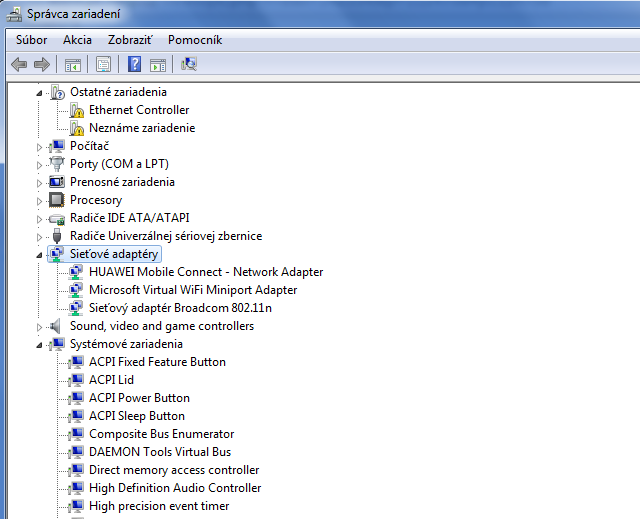Collapse the Sieťové adaptéry category
The width and height of the screenshot is (640, 519).
pyautogui.click(x=41, y=255)
